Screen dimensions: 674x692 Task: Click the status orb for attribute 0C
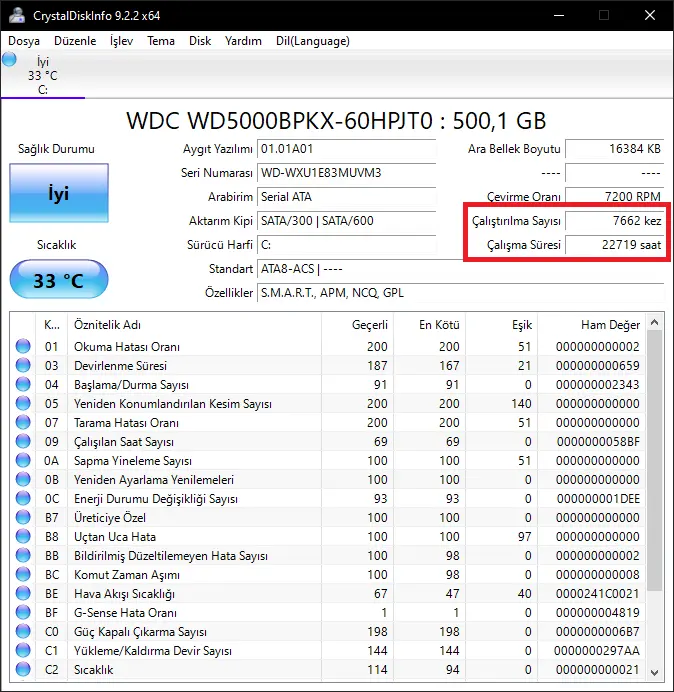click(x=23, y=498)
